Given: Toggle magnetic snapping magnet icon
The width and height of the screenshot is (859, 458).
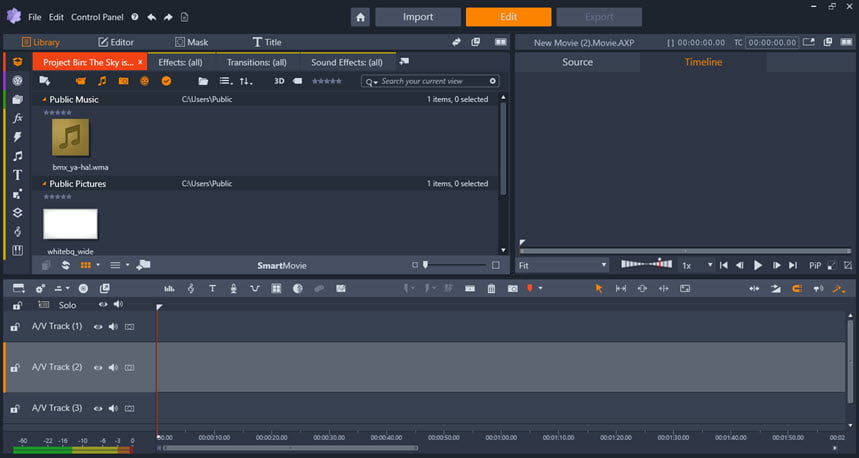Looking at the screenshot, I should pyautogui.click(x=797, y=289).
